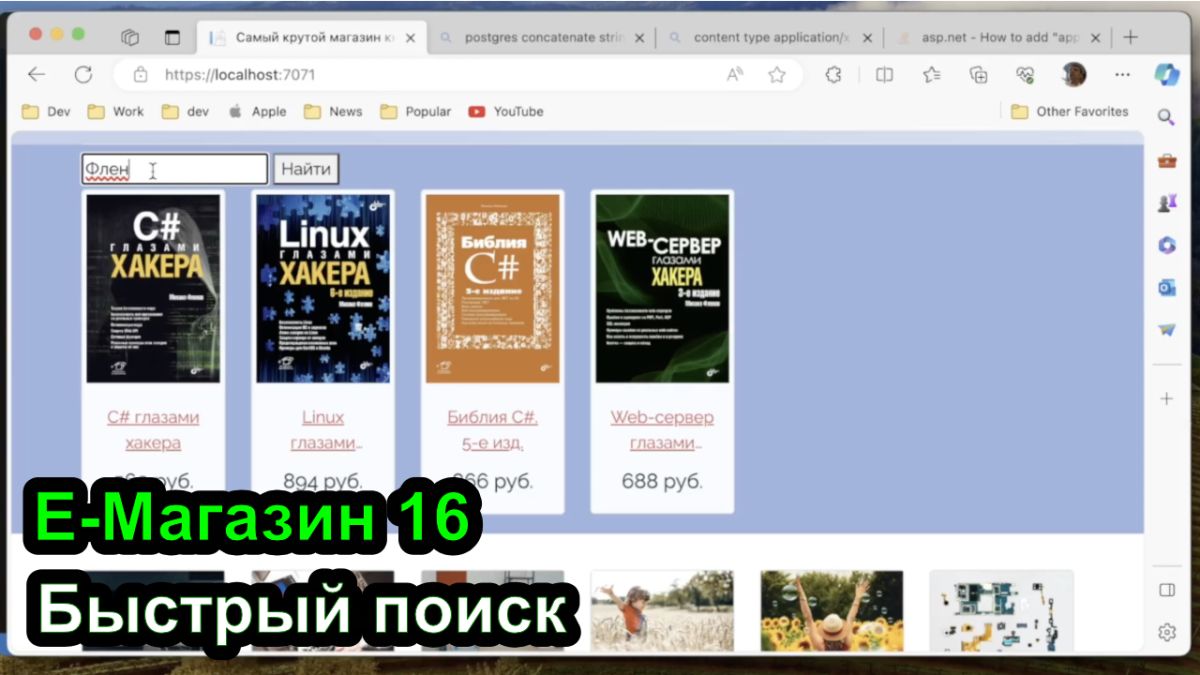Viewport: 1200px width, 675px height.
Task: Close the asp.net tab
Action: [1095, 38]
